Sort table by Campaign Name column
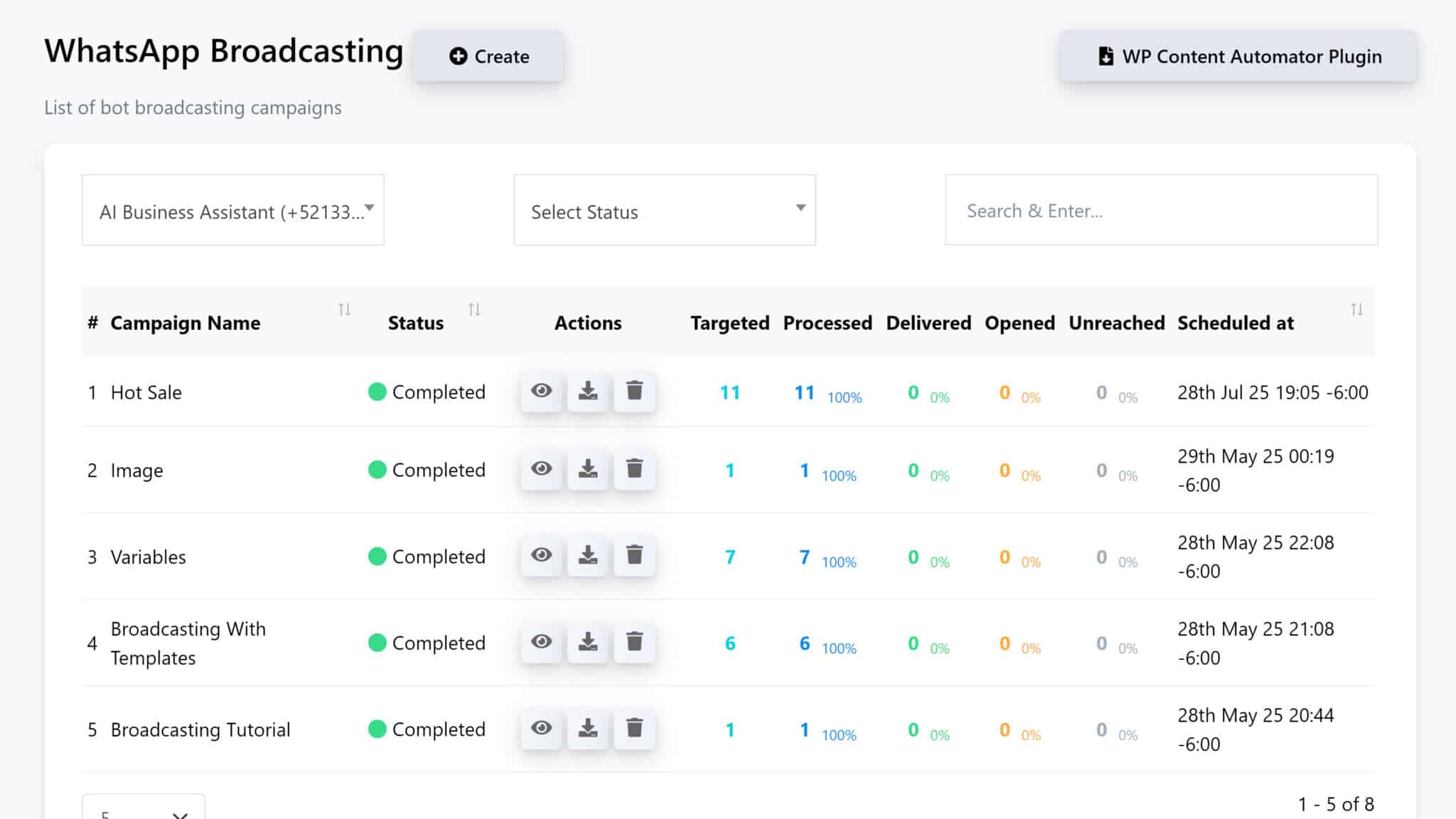 [x=344, y=310]
